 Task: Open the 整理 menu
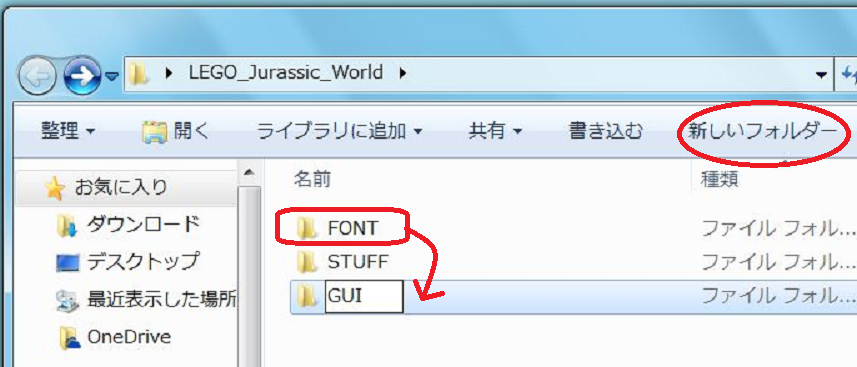point(68,132)
